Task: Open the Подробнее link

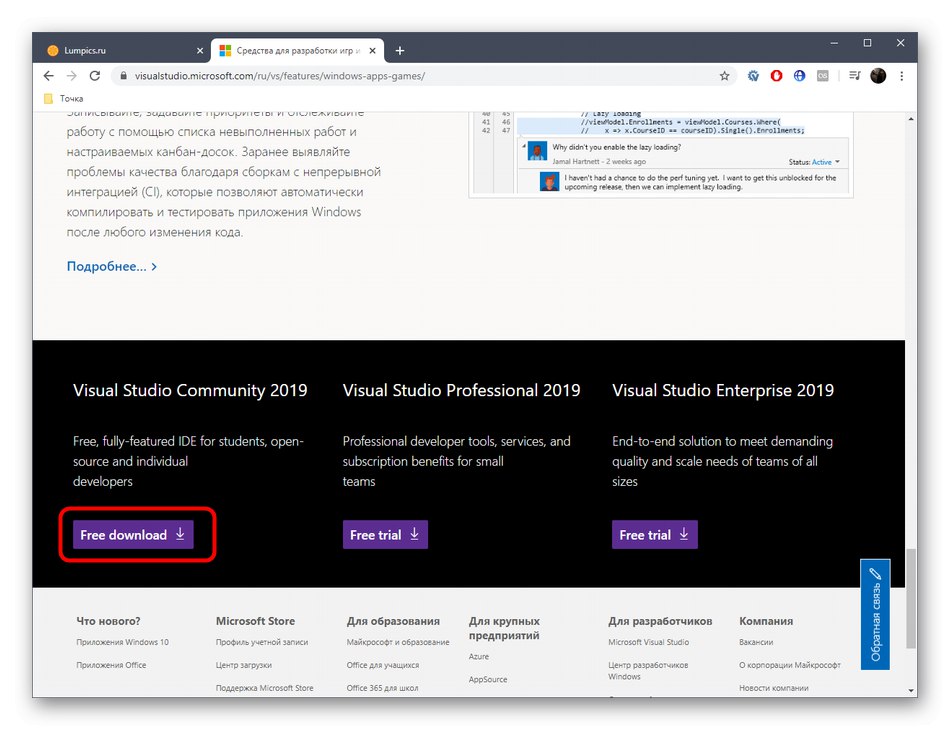Action: (x=111, y=266)
